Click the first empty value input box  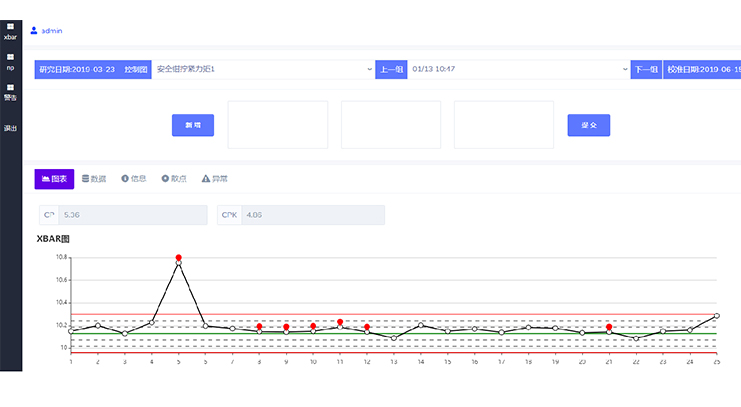[x=277, y=125]
